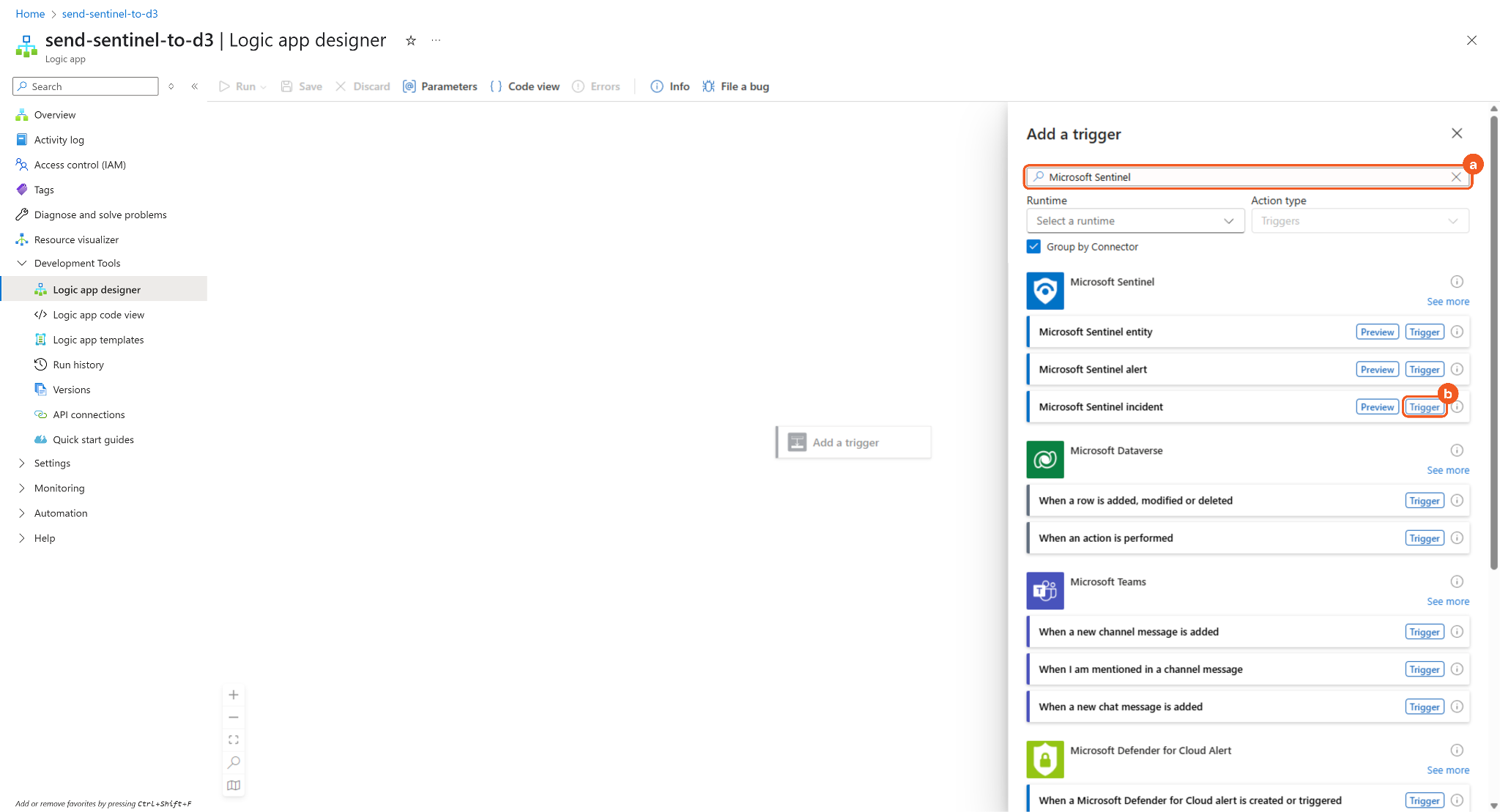
Task: Click See more under Microsoft Dataverse
Action: pyautogui.click(x=1447, y=470)
